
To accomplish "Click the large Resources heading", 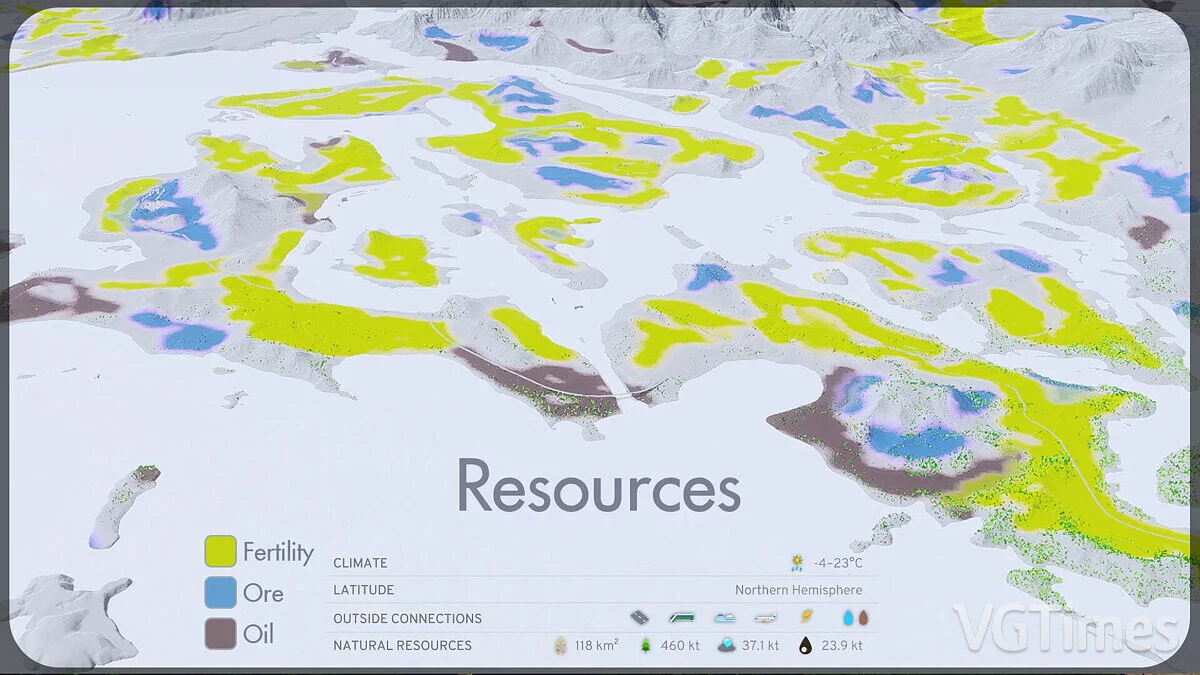I will (598, 487).
